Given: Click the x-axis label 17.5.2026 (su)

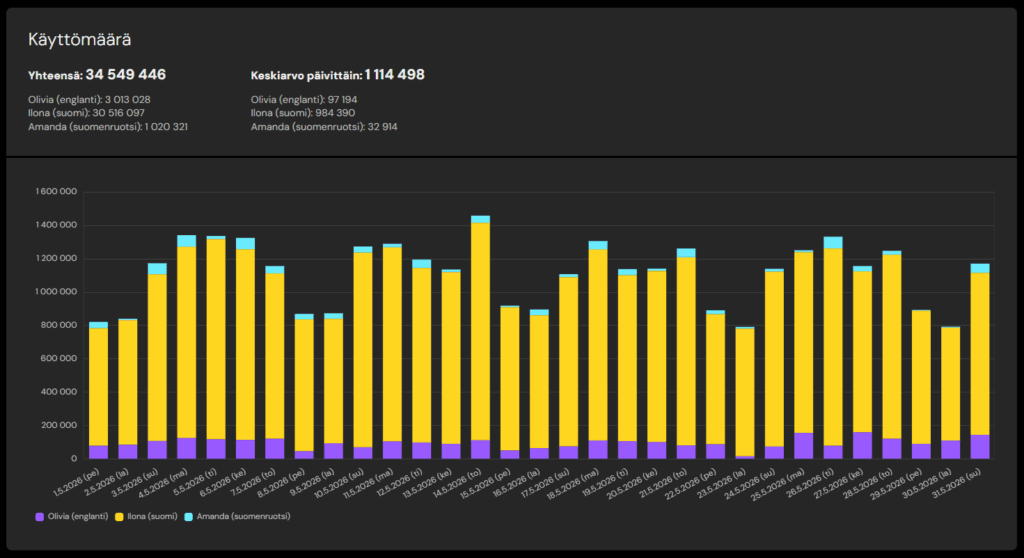Looking at the screenshot, I should click(546, 484).
